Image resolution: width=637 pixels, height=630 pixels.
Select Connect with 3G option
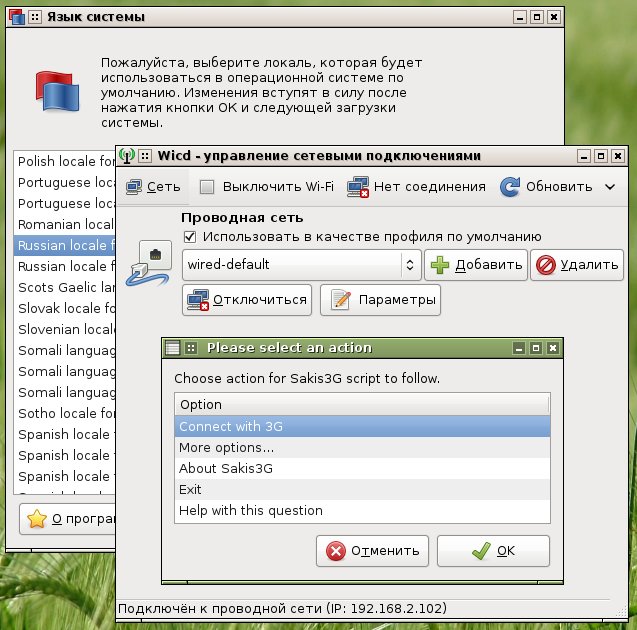[x=362, y=426]
